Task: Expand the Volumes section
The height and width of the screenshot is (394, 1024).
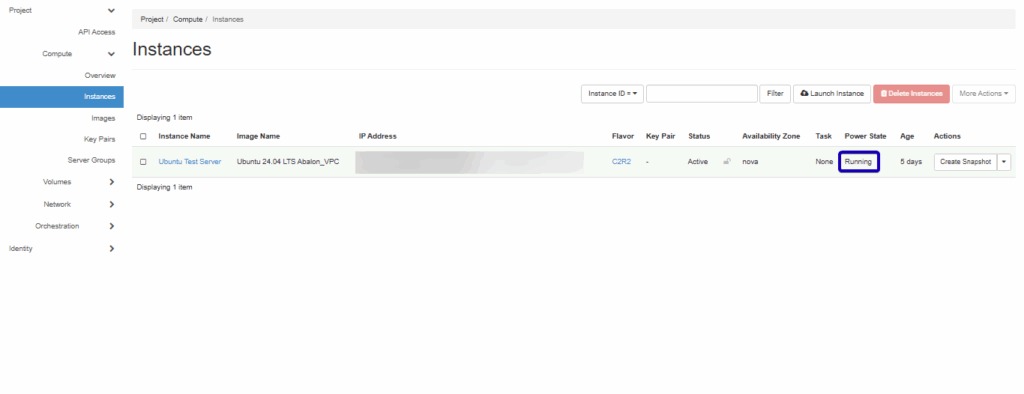Action: click(x=112, y=182)
